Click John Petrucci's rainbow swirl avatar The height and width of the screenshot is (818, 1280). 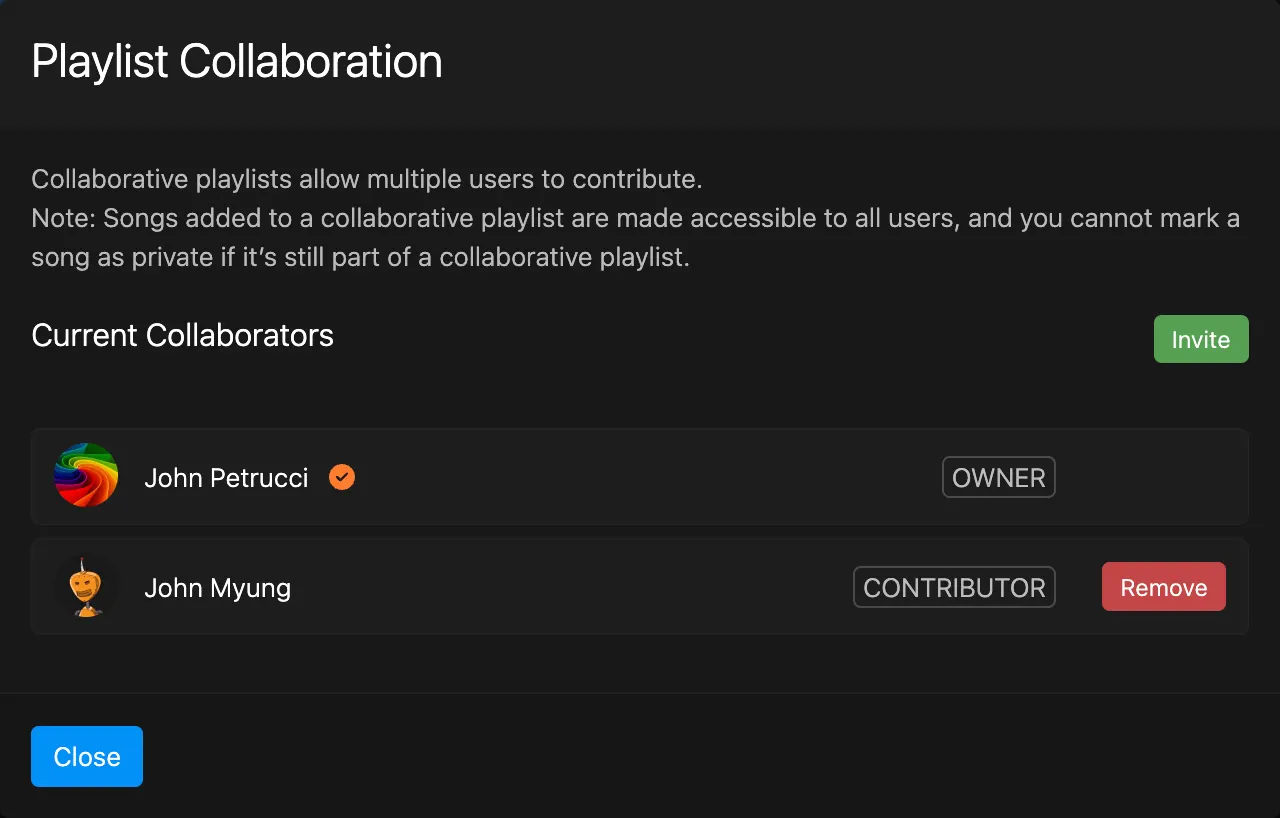pos(86,476)
